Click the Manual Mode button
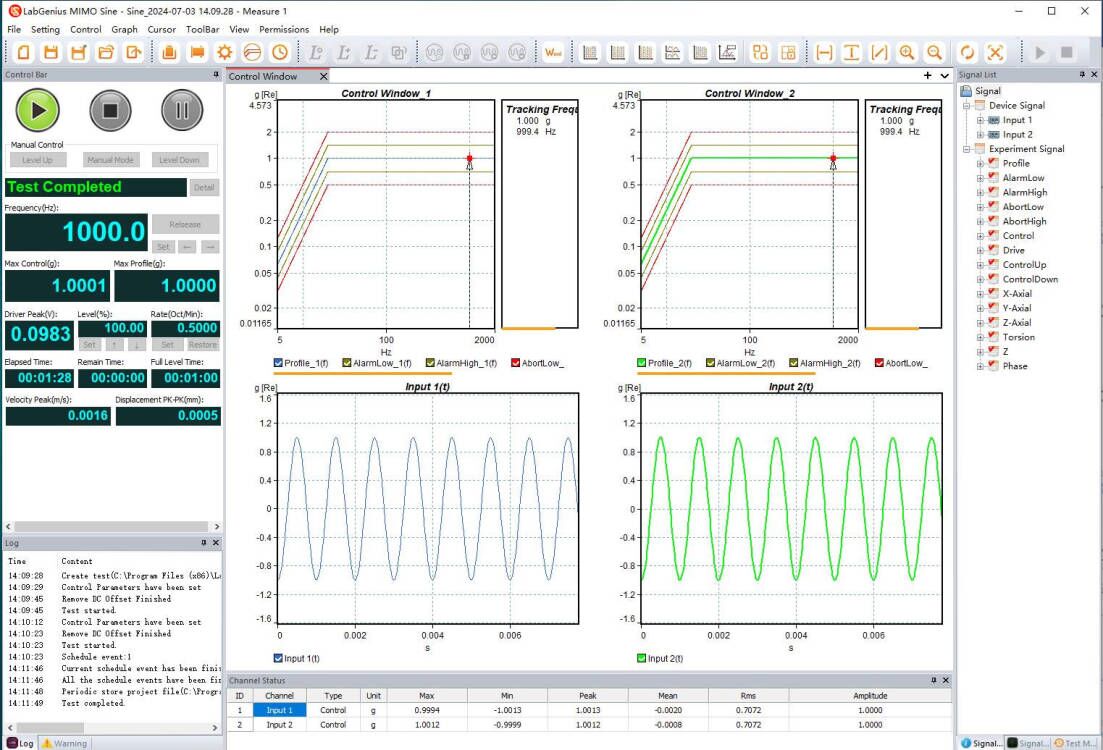 click(110, 160)
